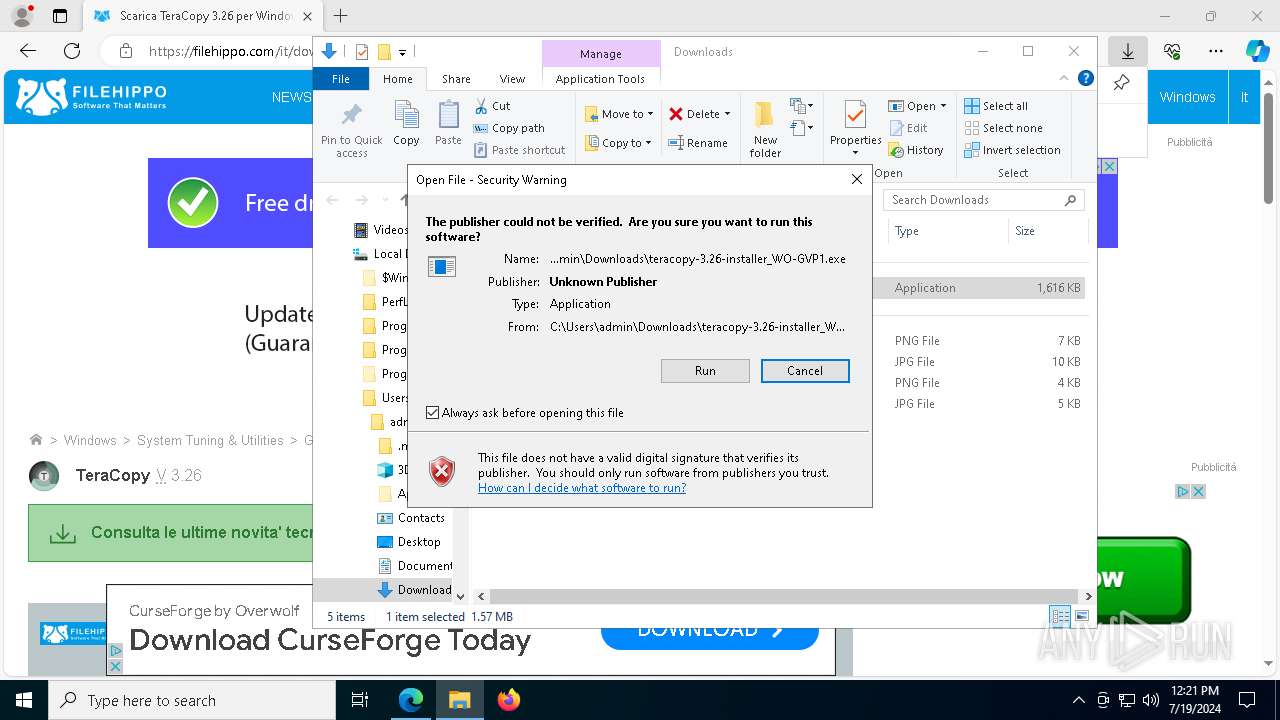Click navigation pane scroll down arrow
Viewport: 1280px width, 720px height.
pos(460,596)
